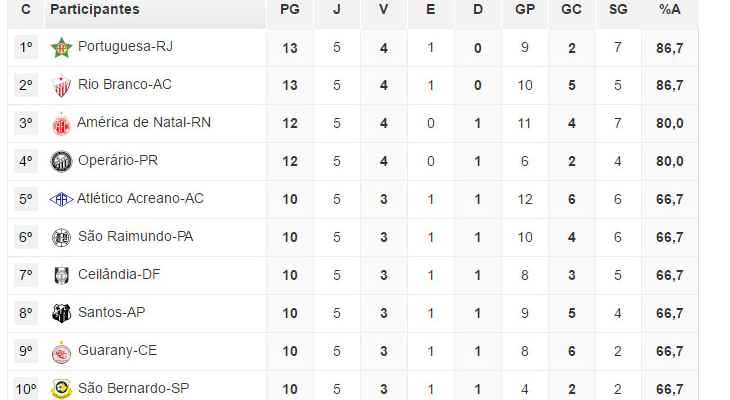This screenshot has width=730, height=400.
Task: Select the 1º position cell
Action: click(x=26, y=47)
